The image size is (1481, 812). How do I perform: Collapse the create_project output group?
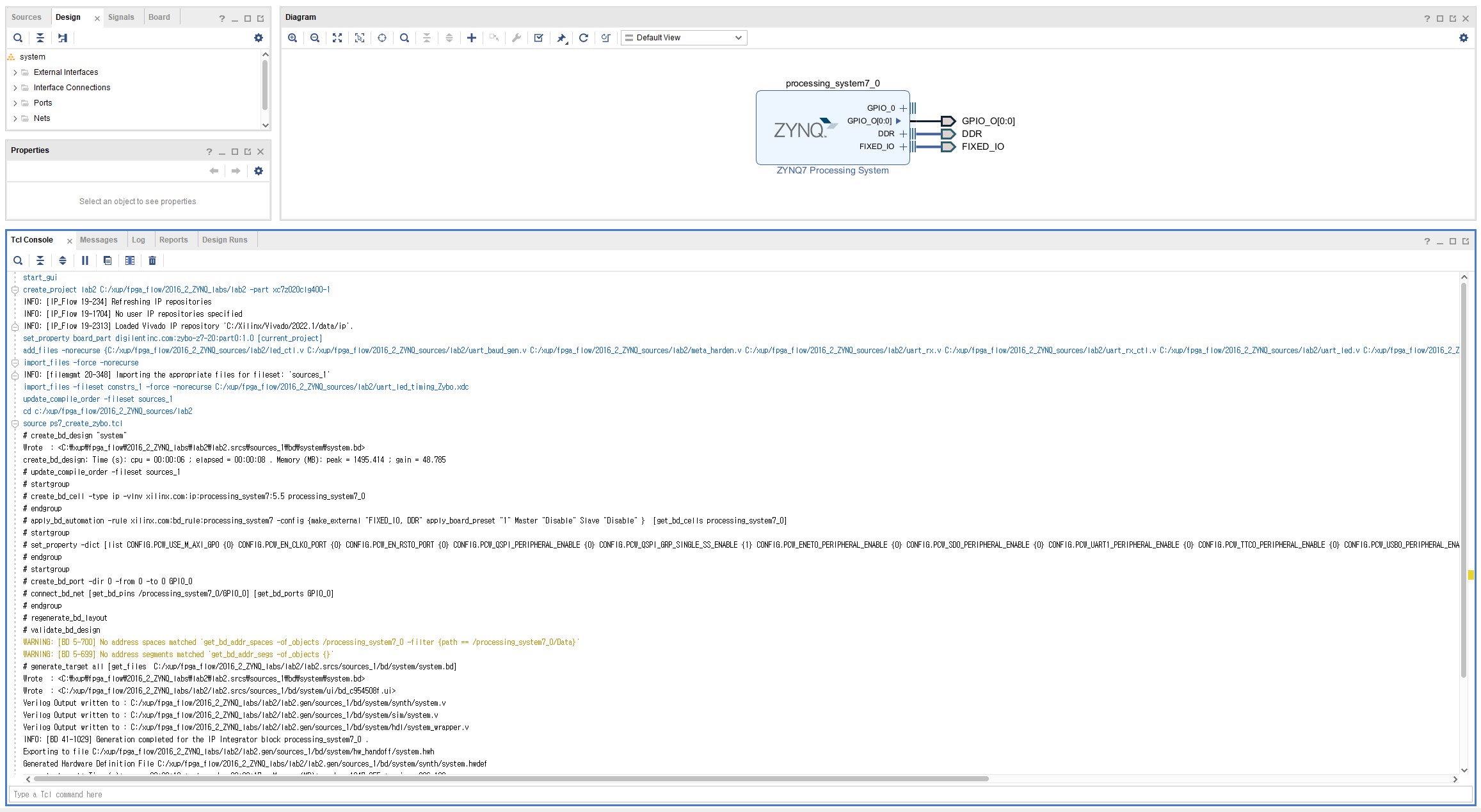pyautogui.click(x=15, y=290)
